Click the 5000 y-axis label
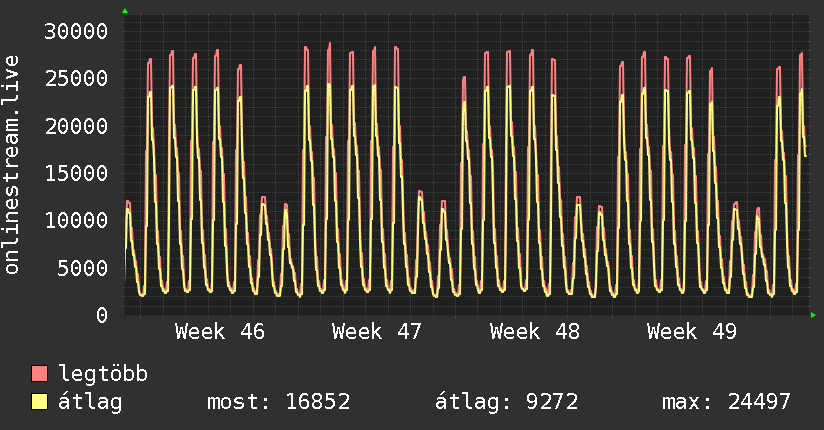This screenshot has height=430, width=824. [83, 268]
